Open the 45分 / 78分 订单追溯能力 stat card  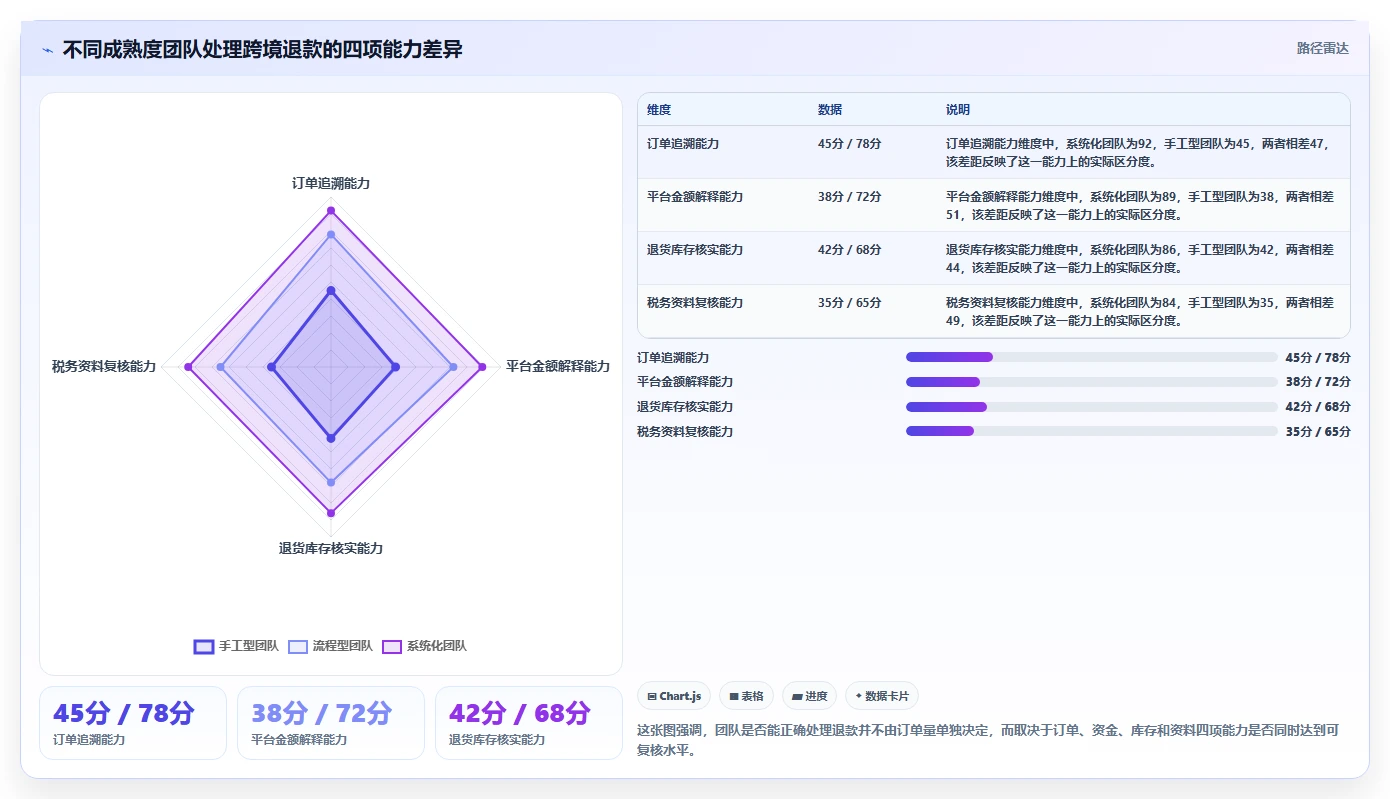[133, 723]
